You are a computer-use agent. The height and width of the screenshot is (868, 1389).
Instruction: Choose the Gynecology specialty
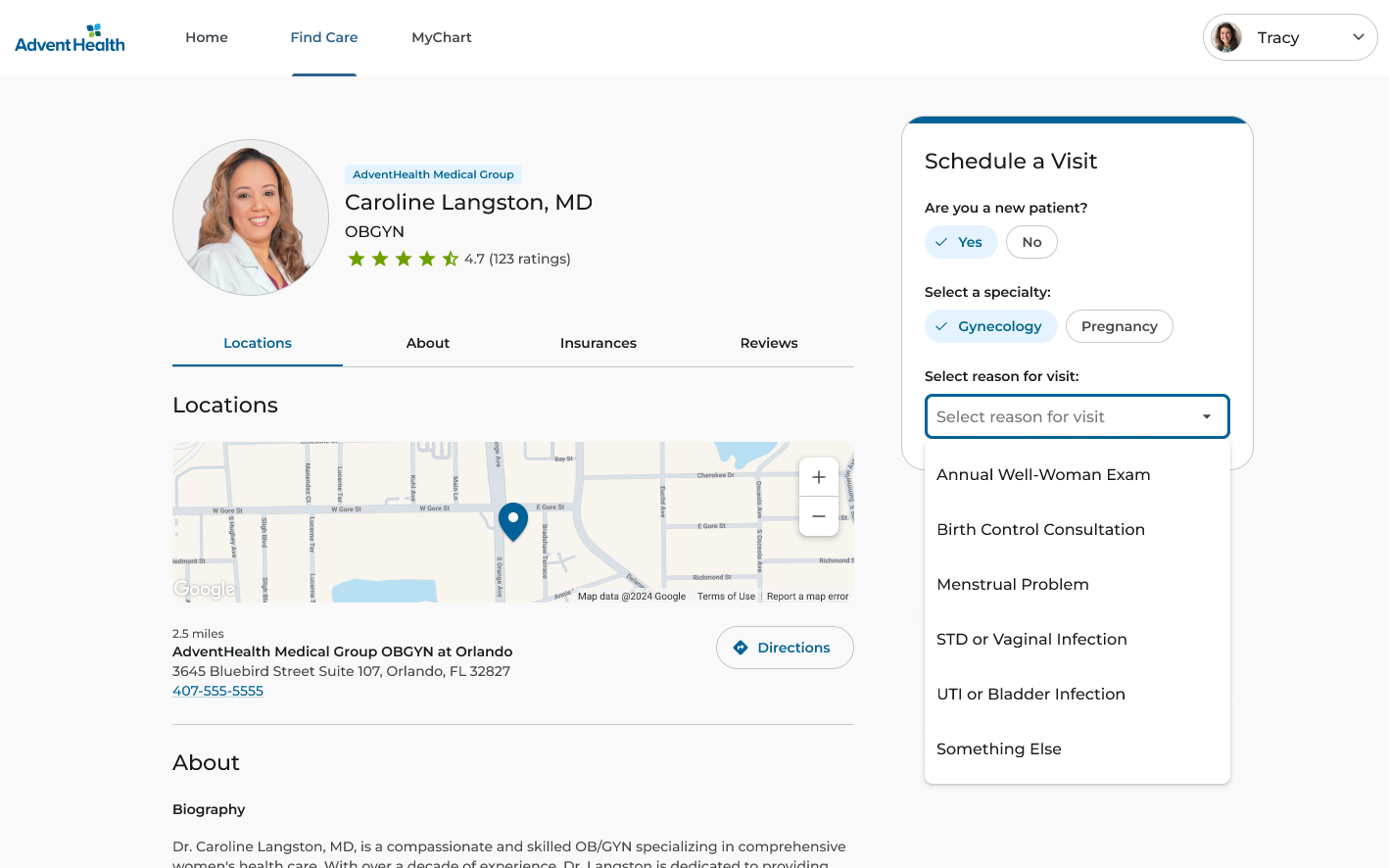coord(990,326)
